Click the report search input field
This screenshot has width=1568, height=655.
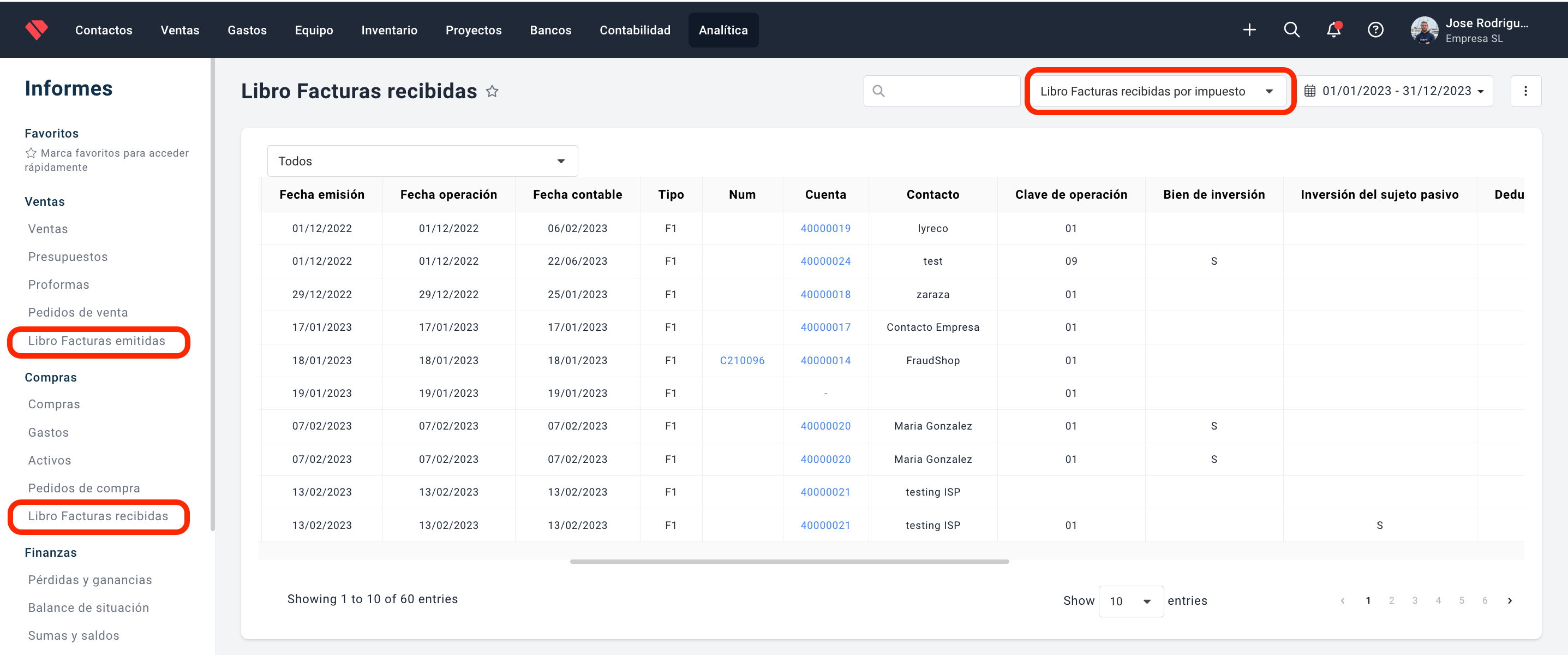pyautogui.click(x=942, y=91)
